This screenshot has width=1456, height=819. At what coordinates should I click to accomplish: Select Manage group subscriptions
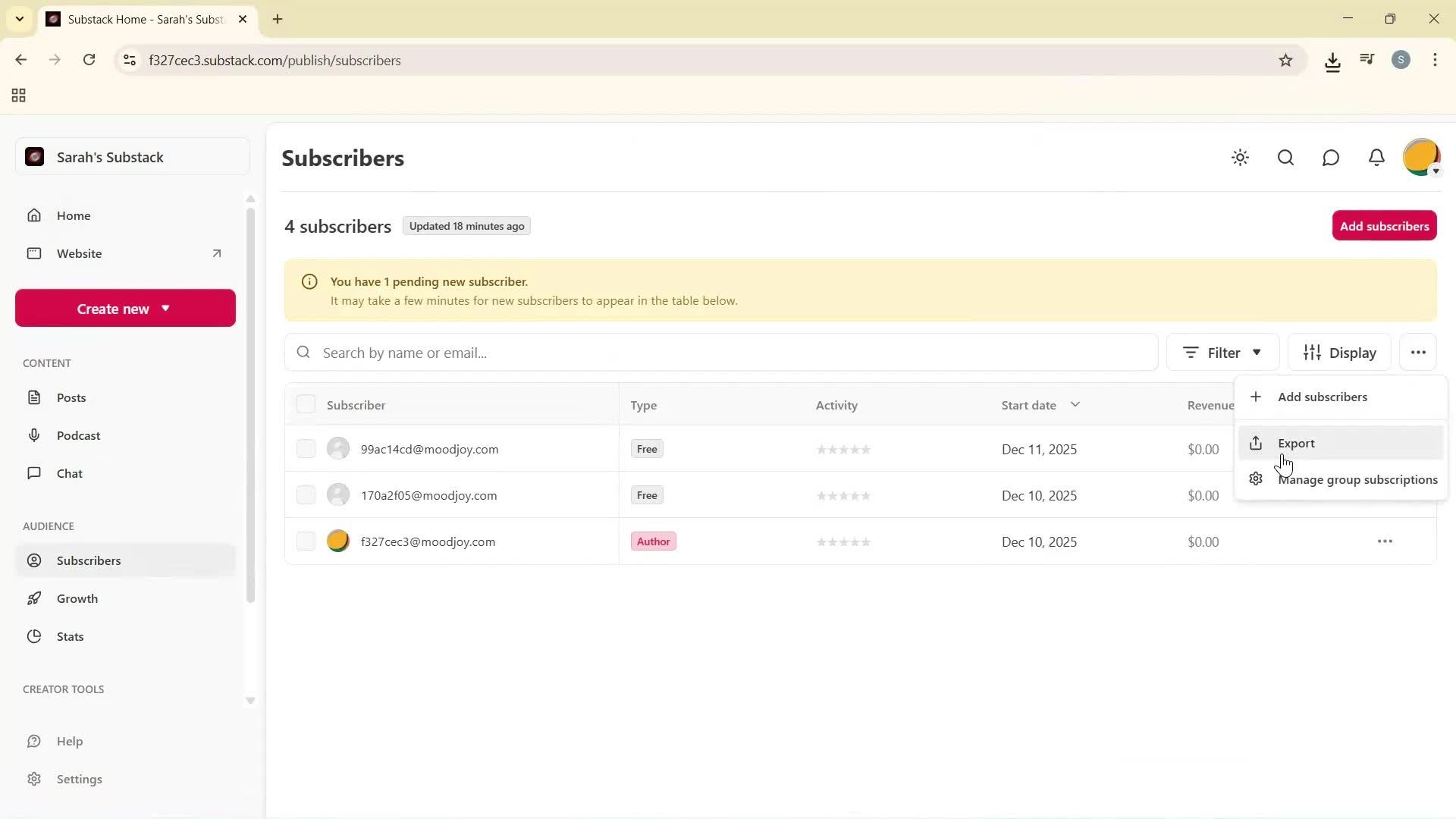[1357, 479]
